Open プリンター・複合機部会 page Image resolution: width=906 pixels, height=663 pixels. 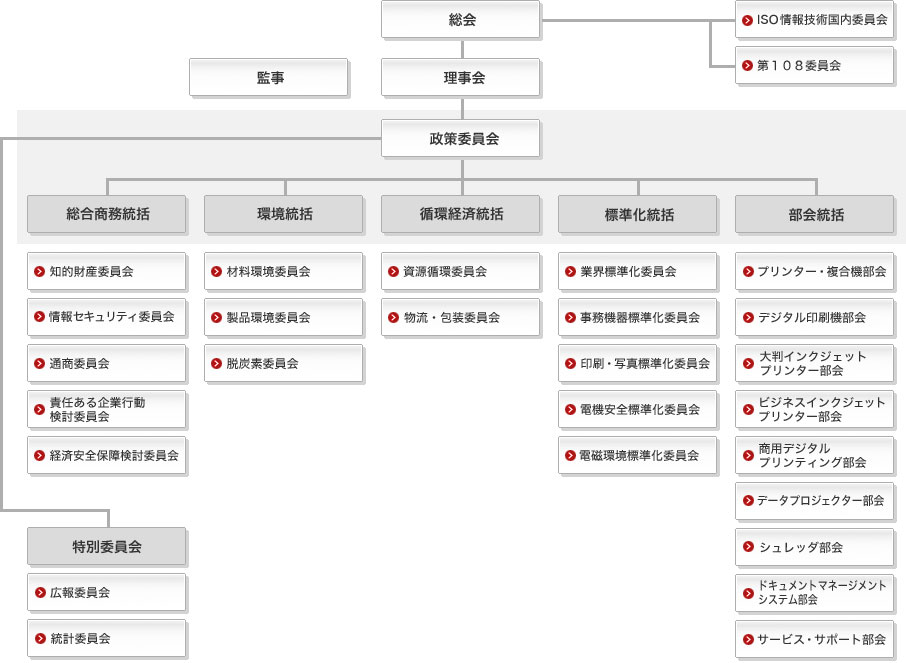point(821,271)
